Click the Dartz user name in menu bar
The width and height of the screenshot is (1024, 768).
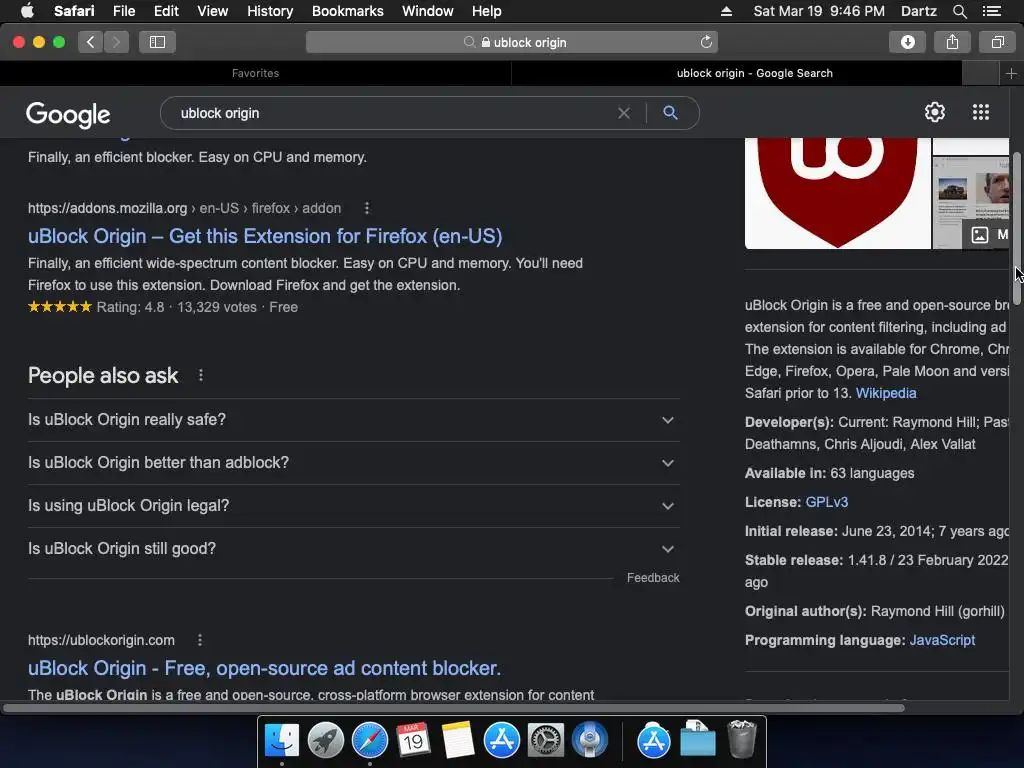pos(918,11)
